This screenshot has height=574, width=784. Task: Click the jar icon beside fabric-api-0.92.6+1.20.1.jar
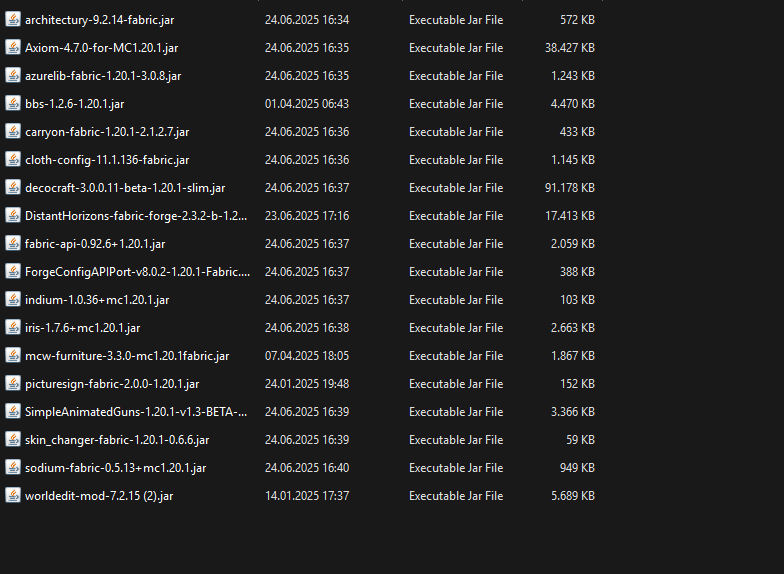[13, 244]
